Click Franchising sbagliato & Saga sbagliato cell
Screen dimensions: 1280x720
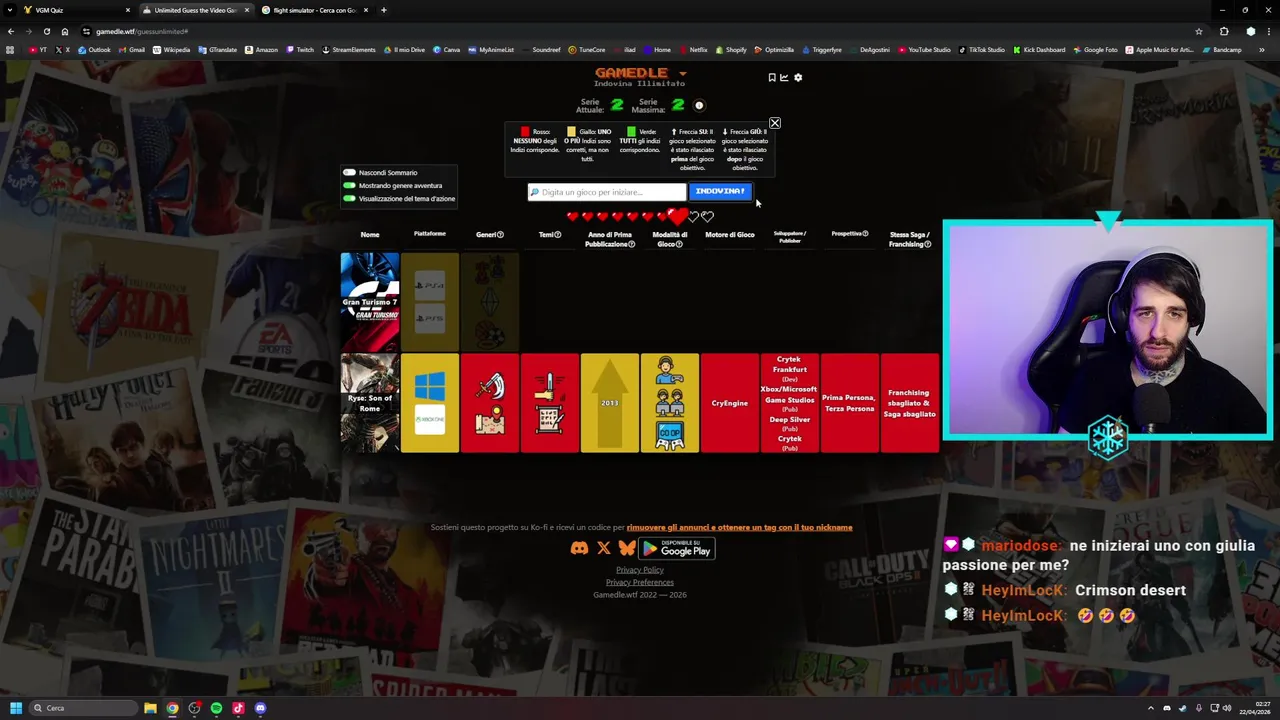(910, 403)
